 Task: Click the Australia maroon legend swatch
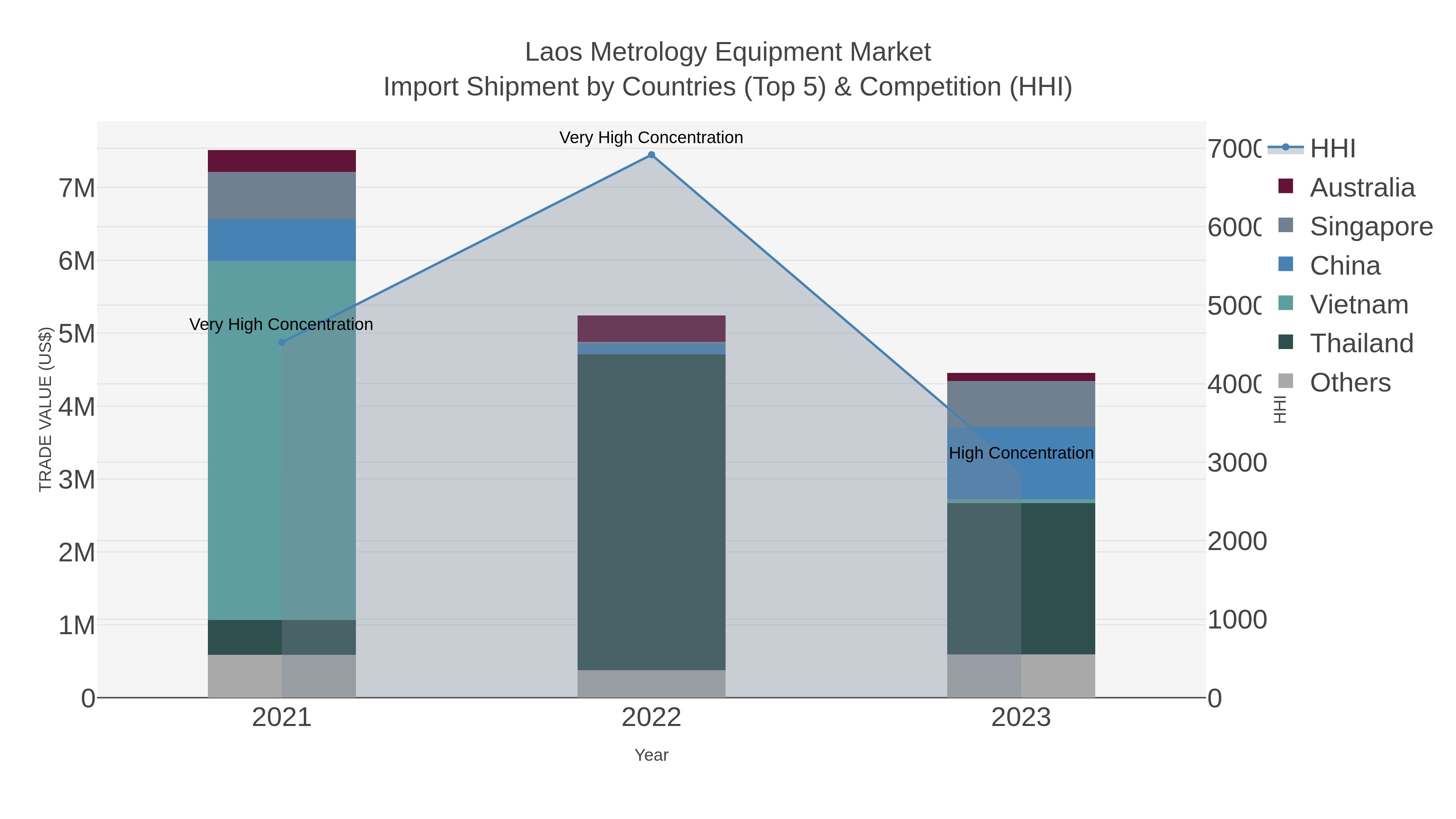pyautogui.click(x=1285, y=186)
